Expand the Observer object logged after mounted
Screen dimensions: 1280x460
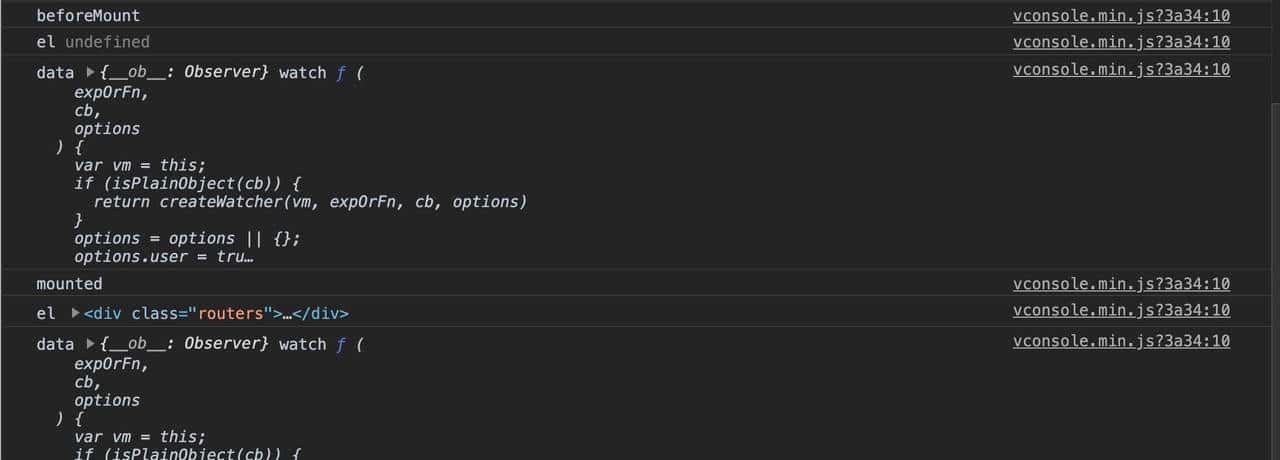tap(90, 344)
